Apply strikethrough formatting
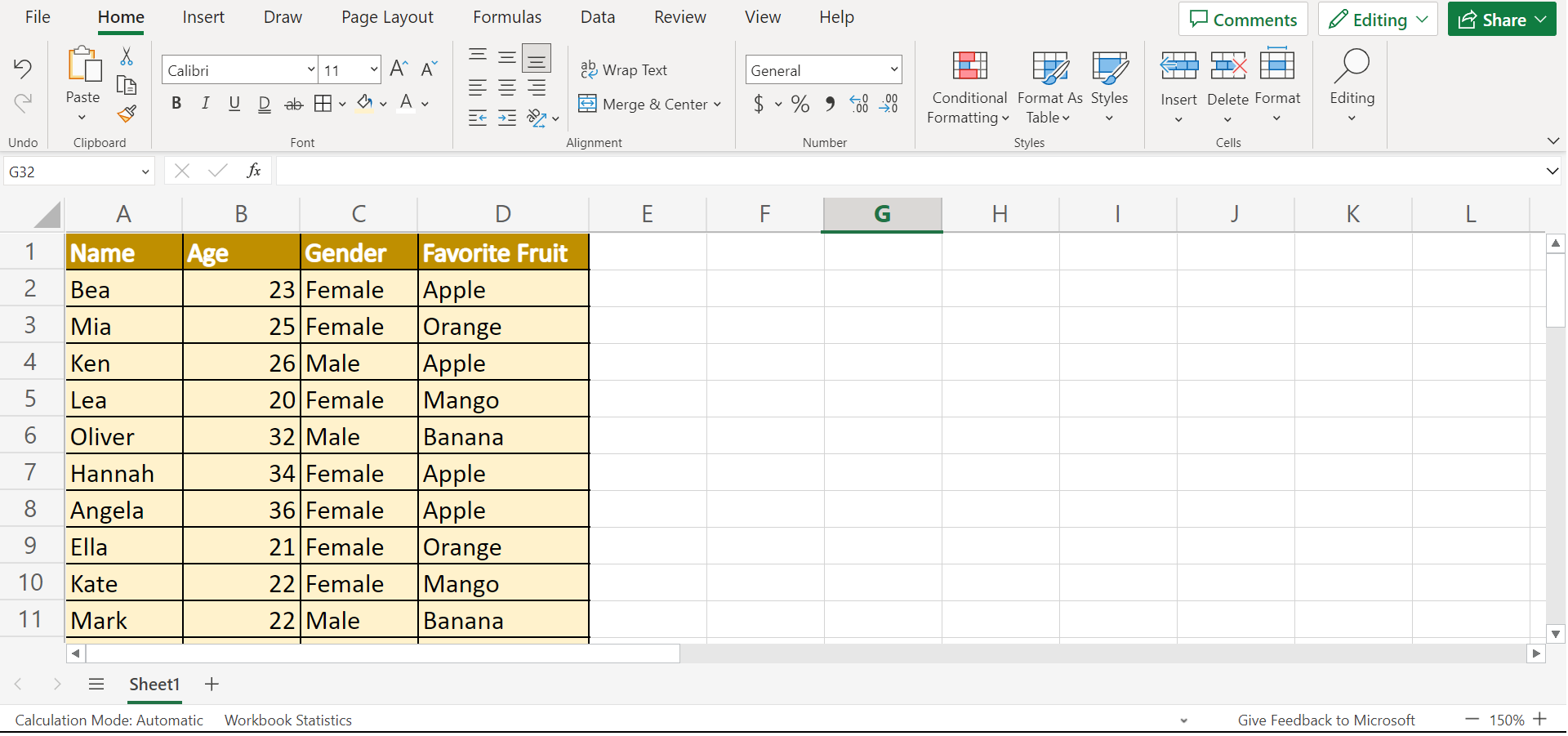The width and height of the screenshot is (1568, 736). point(293,104)
